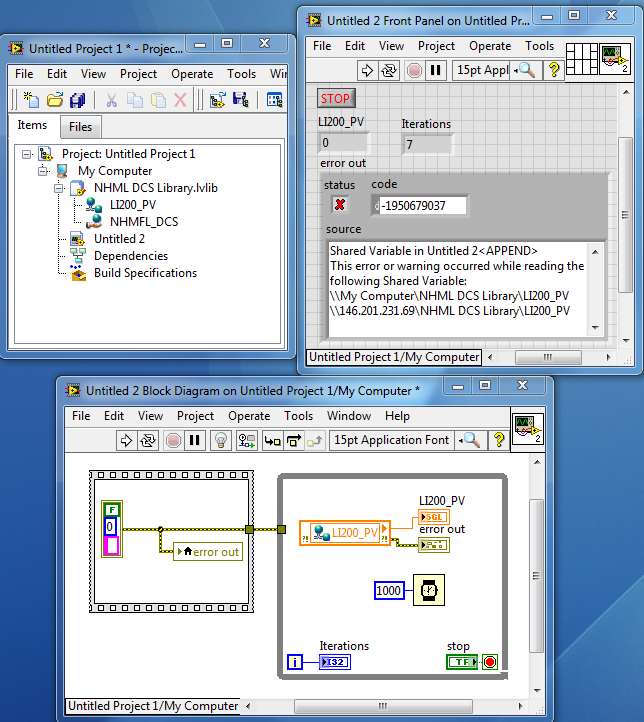Toggle Retain Wire Values button
Image resolution: width=644 pixels, height=722 pixels.
click(246, 441)
